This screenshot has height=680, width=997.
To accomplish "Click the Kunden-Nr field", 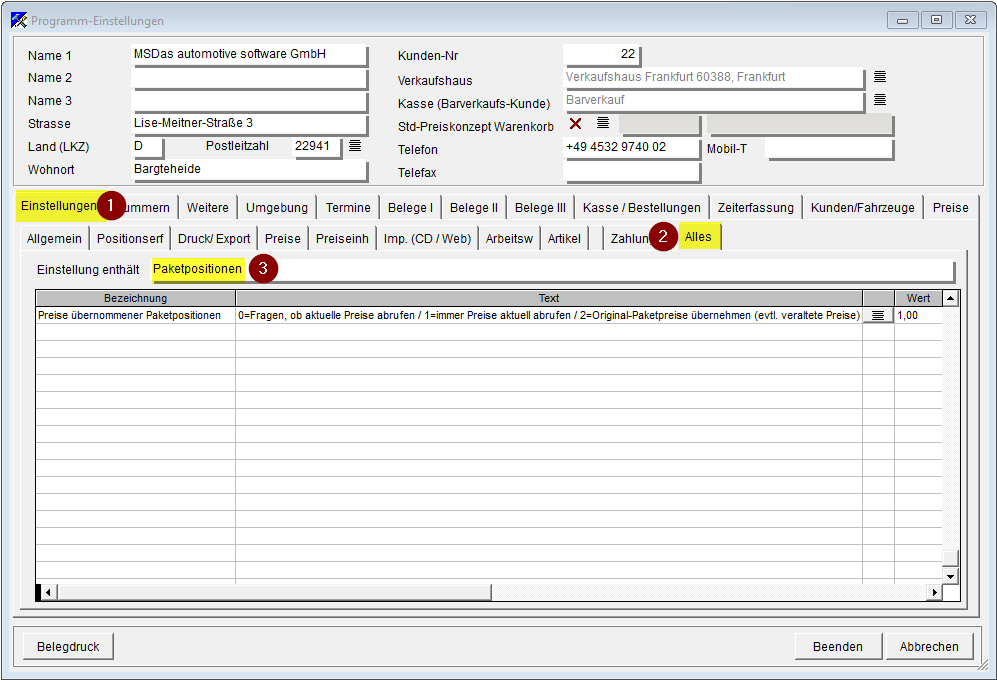I will coord(602,55).
